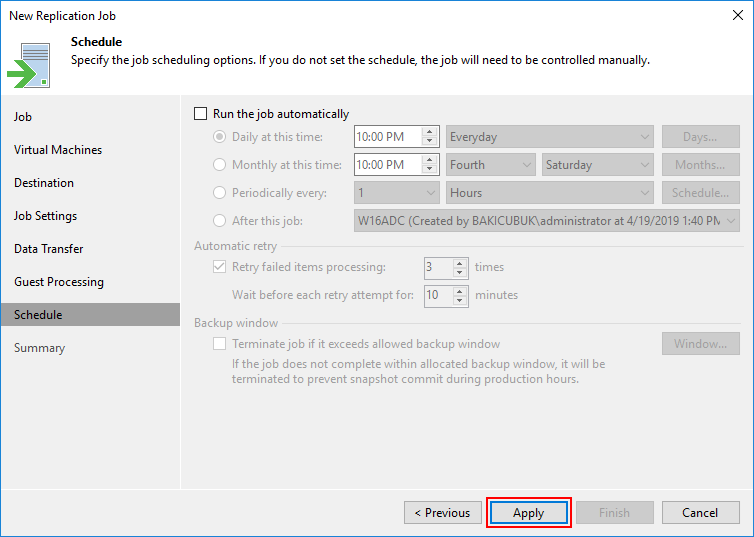The image size is (754, 537).
Task: Click the replication job wizard icon
Action: point(29,65)
